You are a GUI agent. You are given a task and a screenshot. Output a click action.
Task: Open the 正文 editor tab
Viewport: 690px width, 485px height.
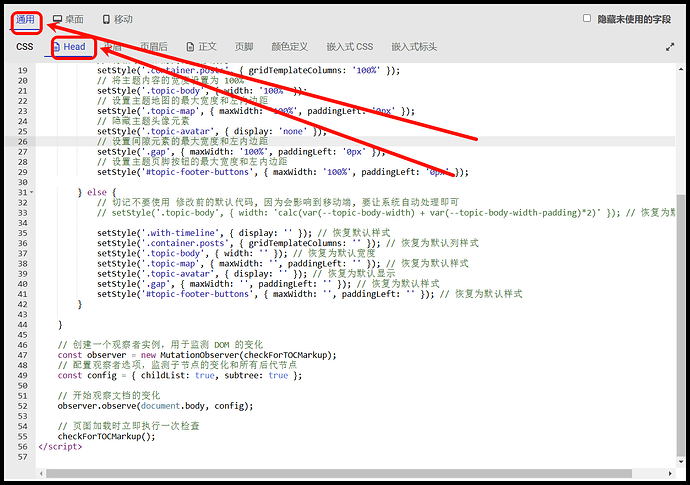(x=202, y=47)
